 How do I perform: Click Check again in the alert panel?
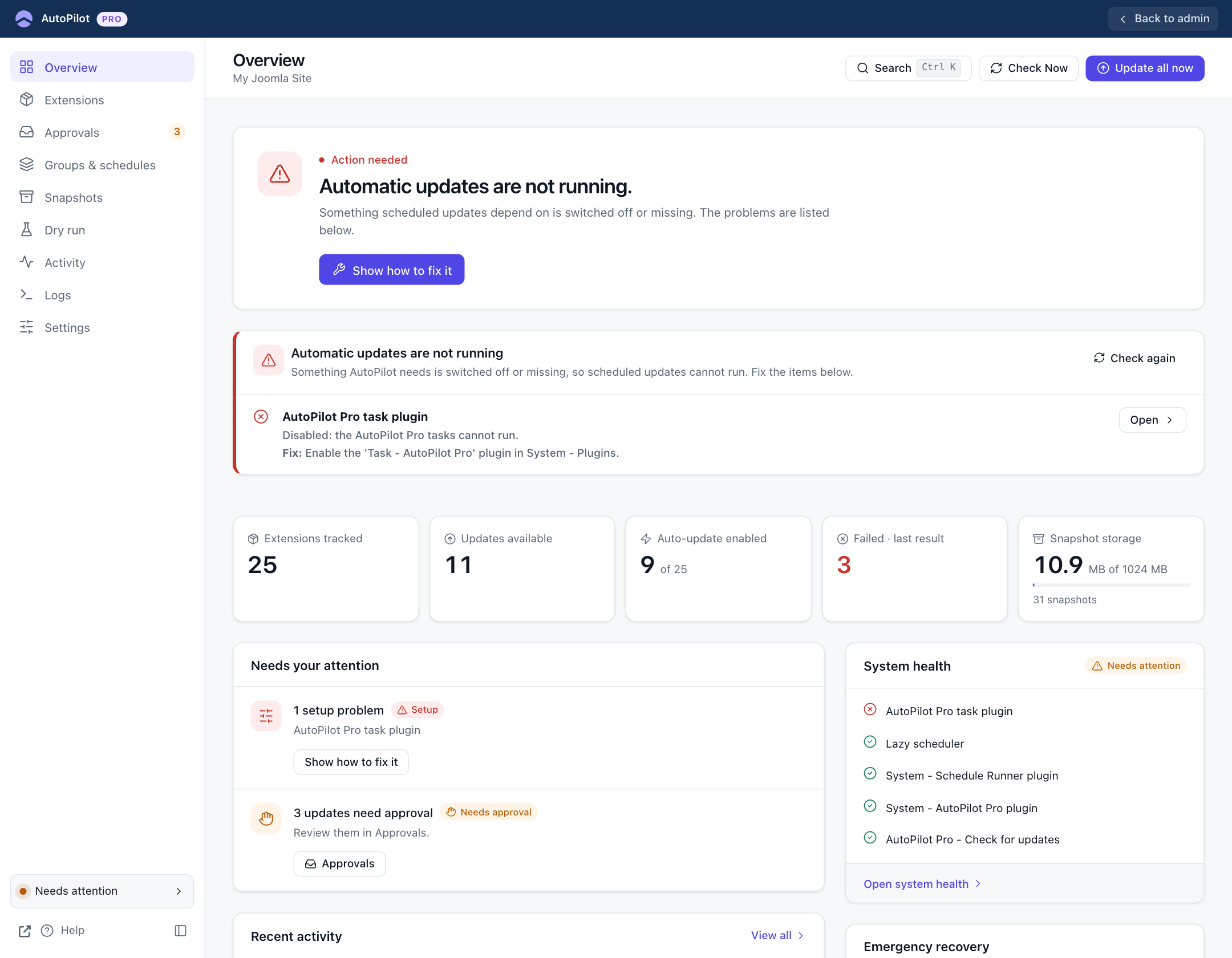1134,358
